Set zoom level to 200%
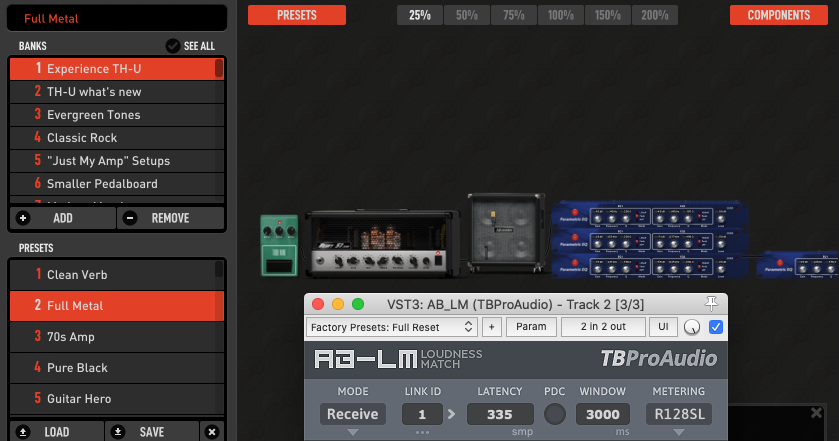This screenshot has height=441, width=839. 655,15
